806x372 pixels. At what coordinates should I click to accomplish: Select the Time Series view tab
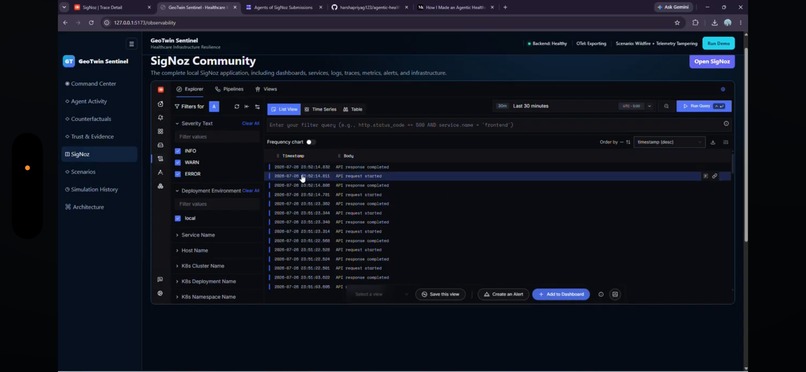(320, 109)
